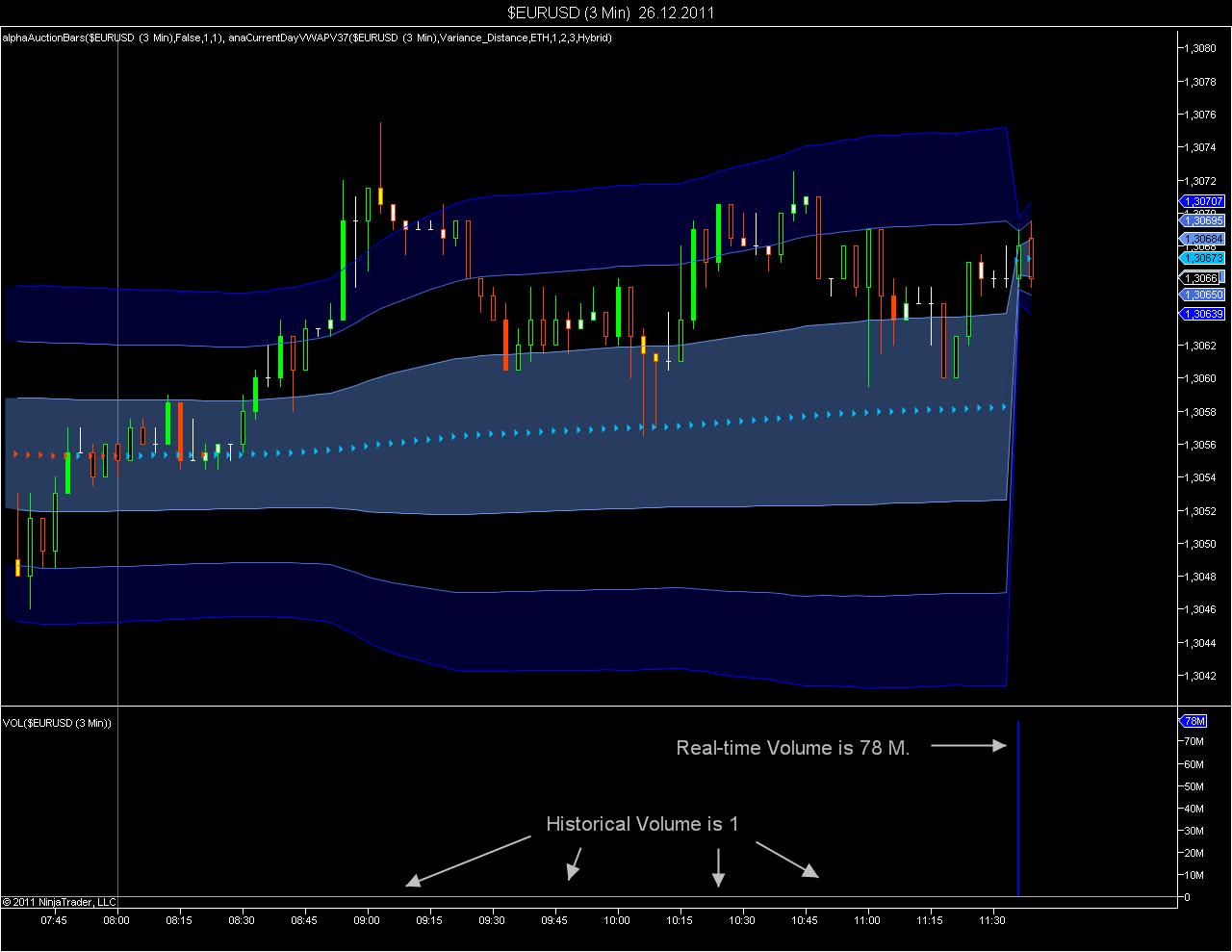This screenshot has width=1232, height=952.
Task: Select the tall blue real-time volume bar
Action: click(1017, 809)
